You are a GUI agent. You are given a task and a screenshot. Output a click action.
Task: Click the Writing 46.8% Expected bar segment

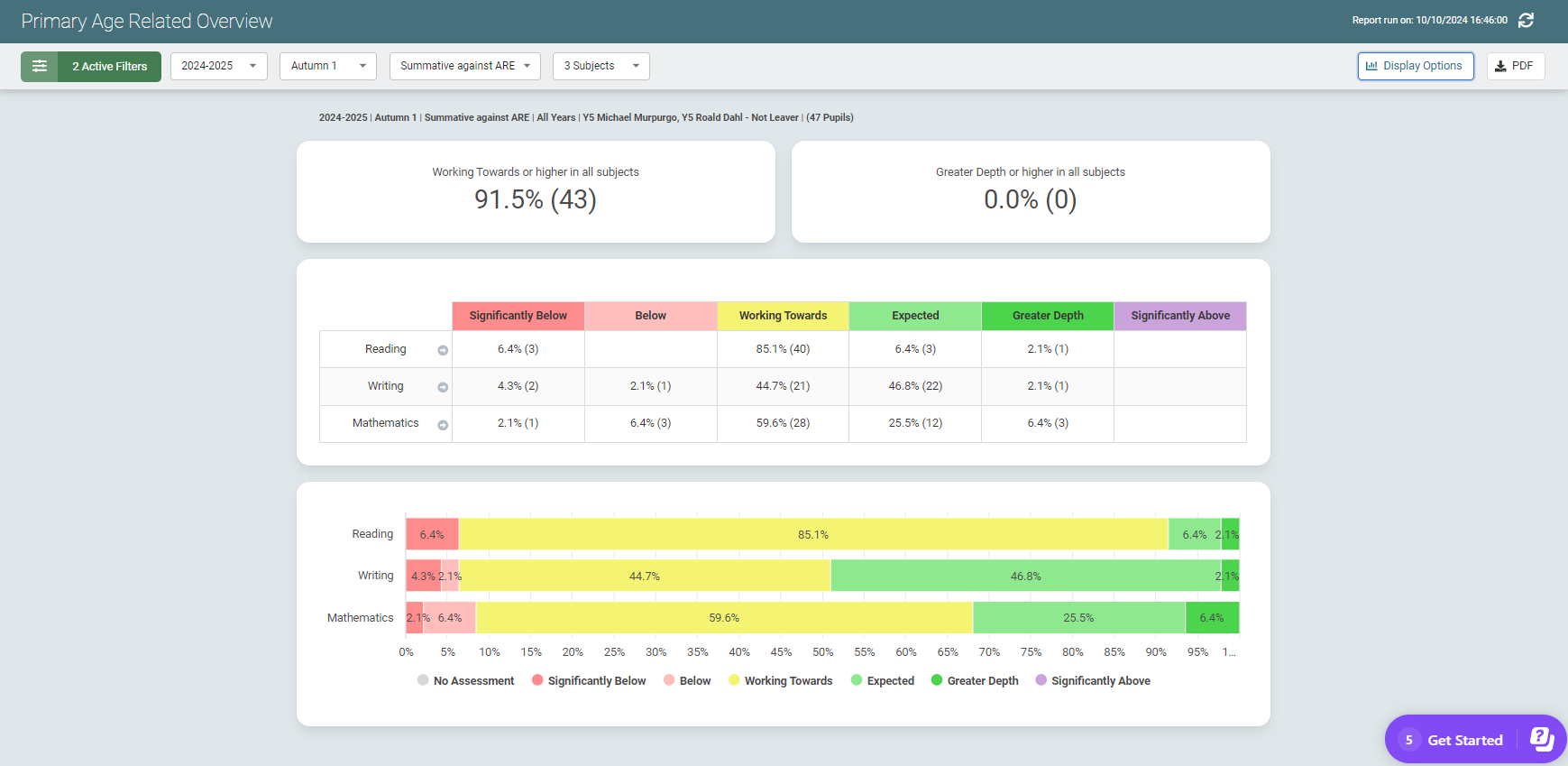pos(1025,576)
